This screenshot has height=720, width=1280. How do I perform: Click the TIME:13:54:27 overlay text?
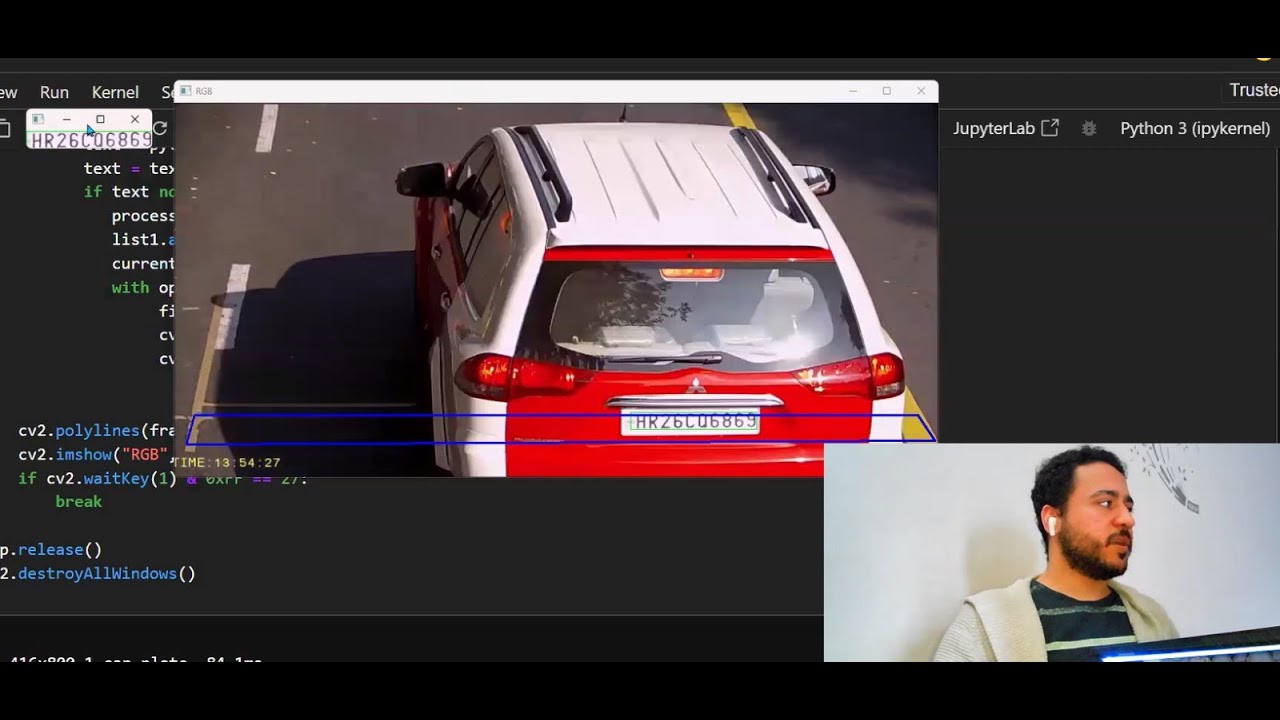pyautogui.click(x=227, y=463)
